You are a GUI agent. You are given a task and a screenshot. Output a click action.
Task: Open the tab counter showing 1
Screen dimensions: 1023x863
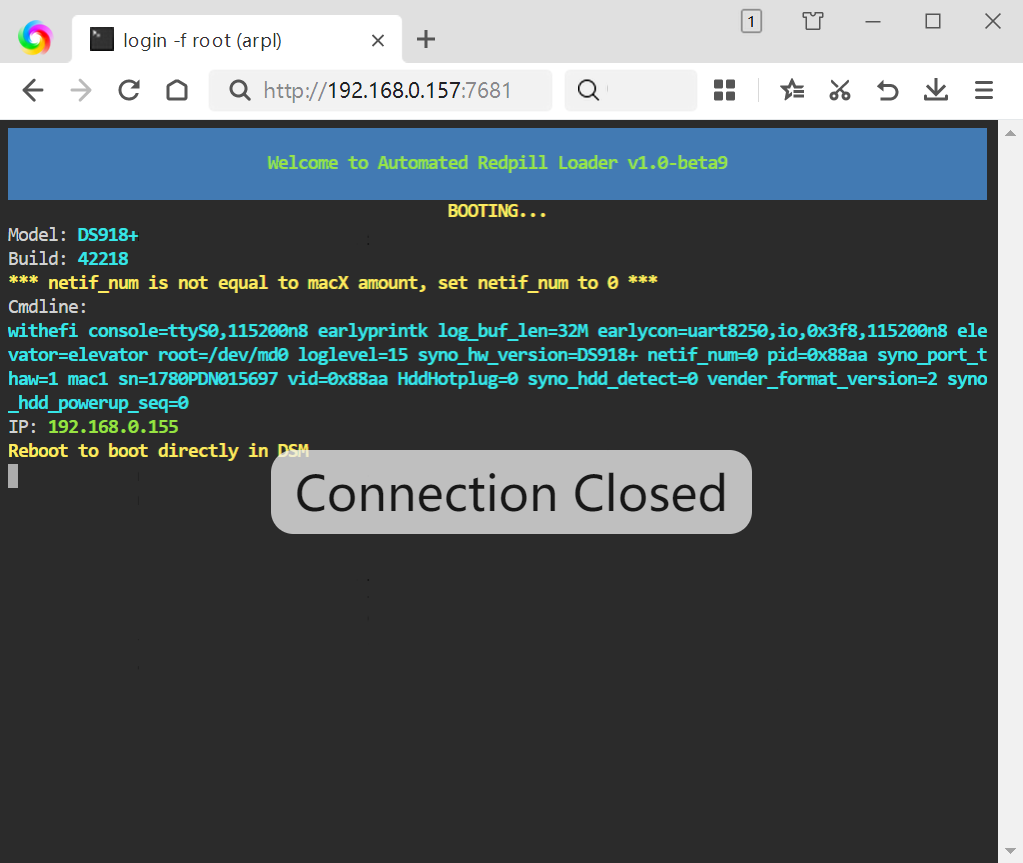click(x=751, y=22)
